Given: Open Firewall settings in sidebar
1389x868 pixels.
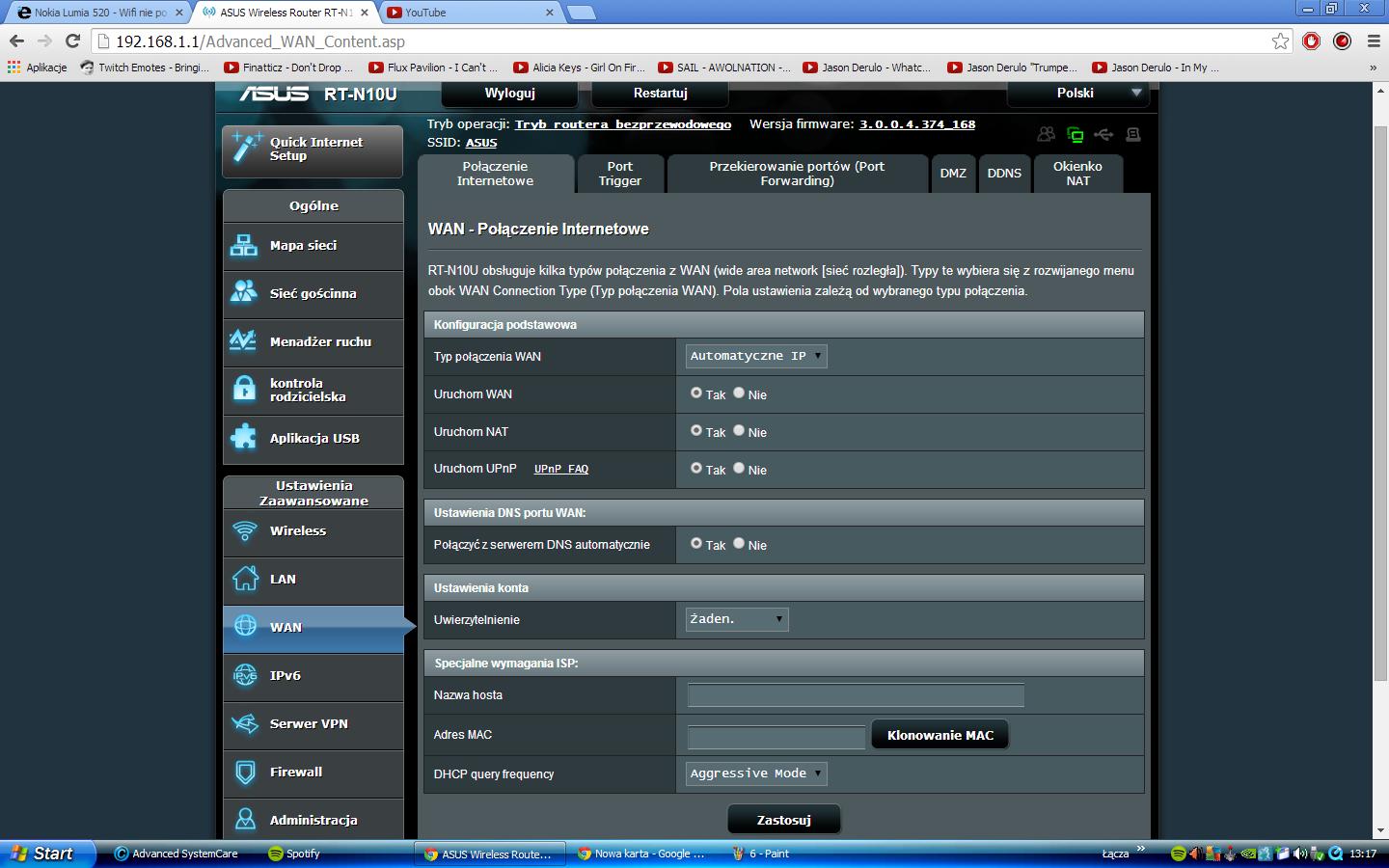Looking at the screenshot, I should [x=313, y=773].
